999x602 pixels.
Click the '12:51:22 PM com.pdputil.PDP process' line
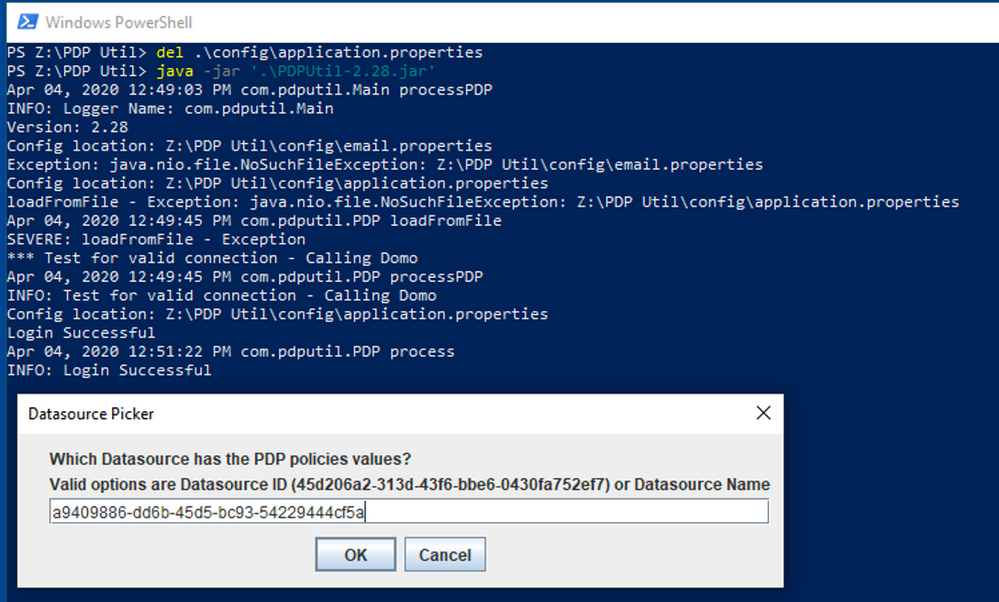pyautogui.click(x=231, y=352)
